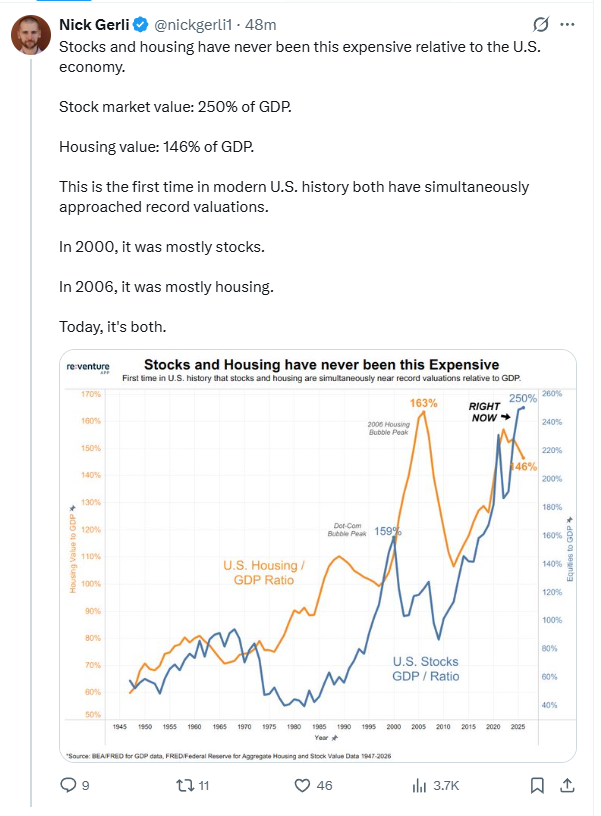This screenshot has height=816, width=601.
Task: Click the reventure logo in chart
Action: click(x=88, y=367)
